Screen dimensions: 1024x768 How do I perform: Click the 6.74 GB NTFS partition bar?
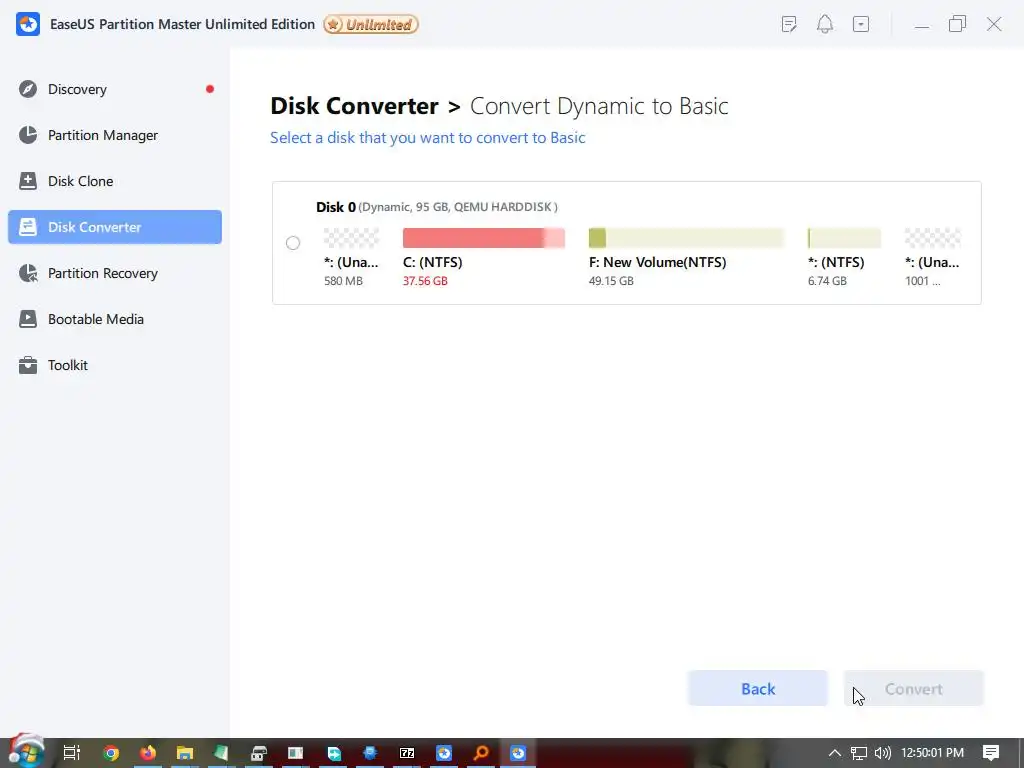tap(844, 238)
